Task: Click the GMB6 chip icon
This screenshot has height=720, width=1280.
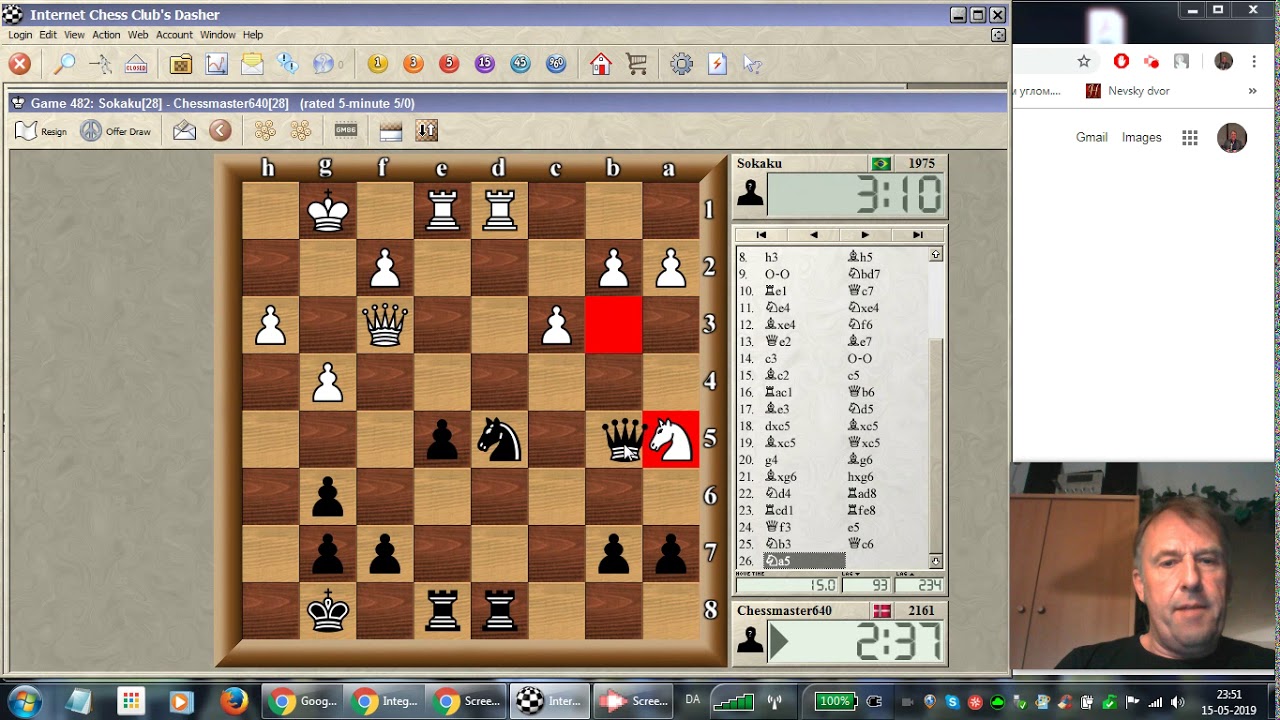Action: point(346,130)
